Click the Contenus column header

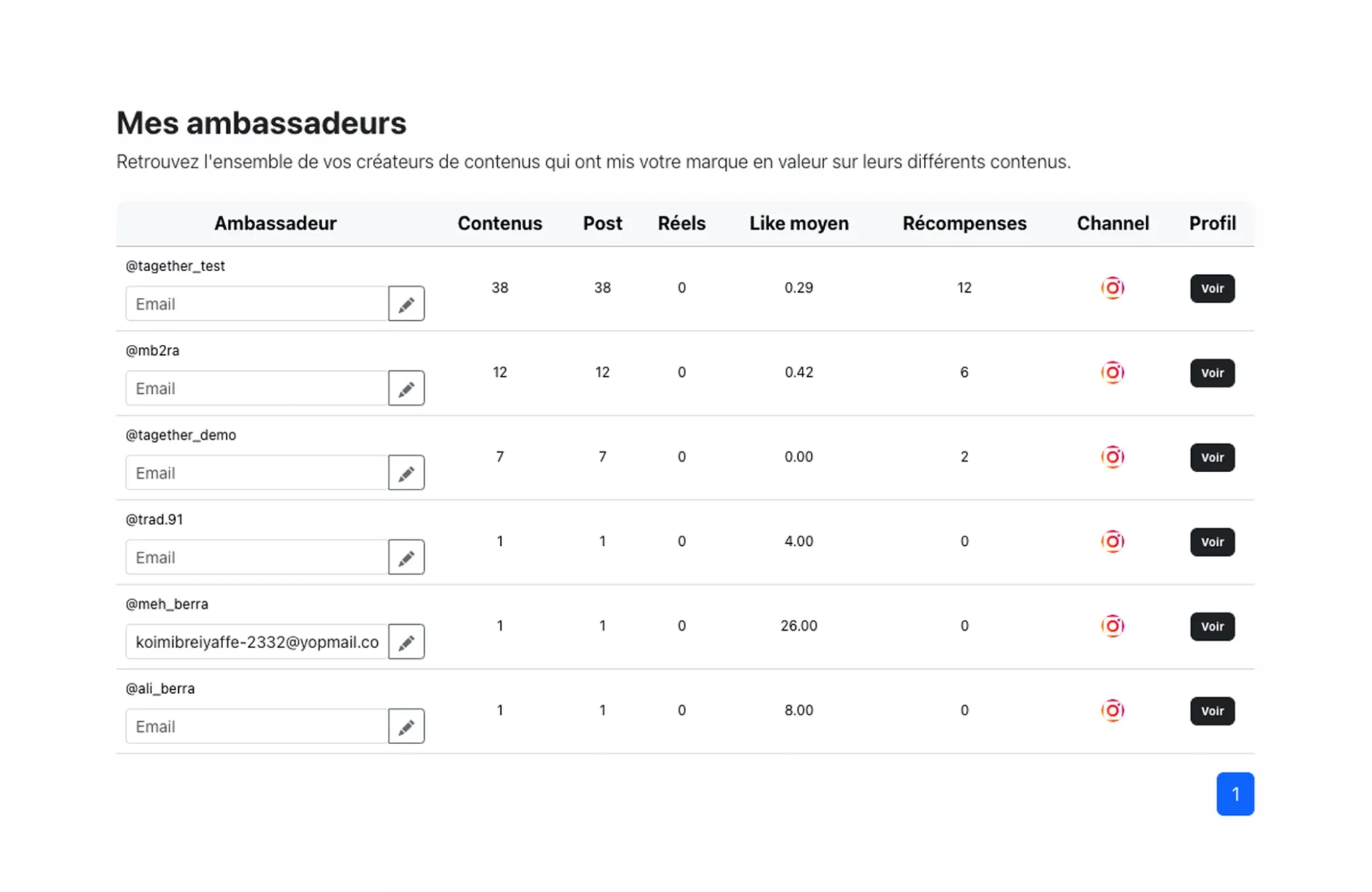click(500, 223)
